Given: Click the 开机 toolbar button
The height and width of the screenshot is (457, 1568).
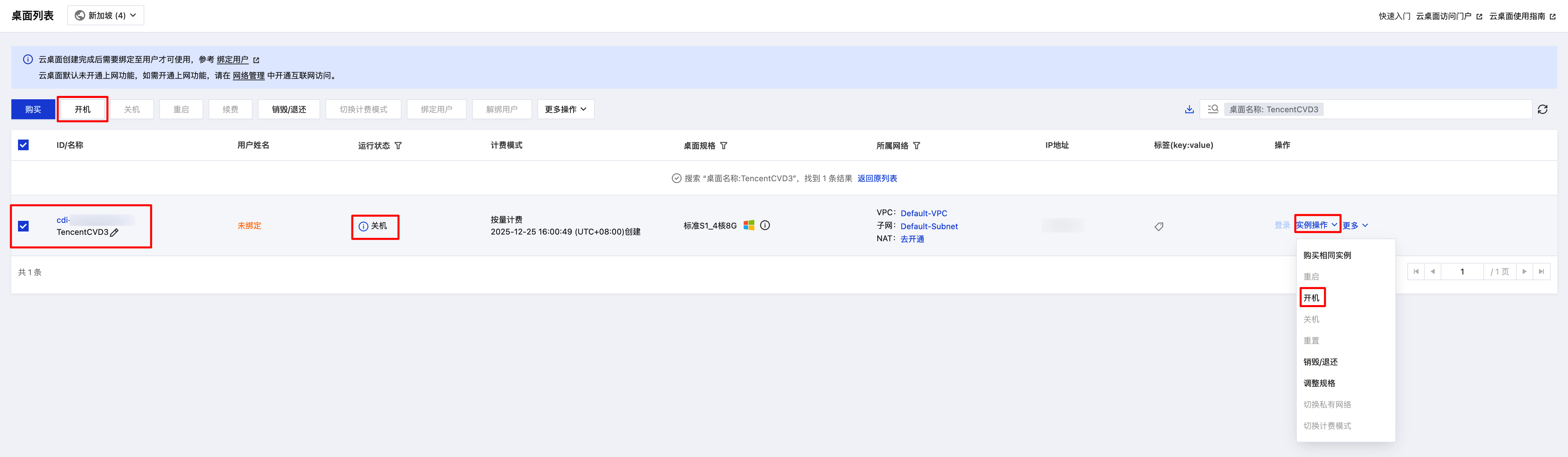Looking at the screenshot, I should (83, 110).
